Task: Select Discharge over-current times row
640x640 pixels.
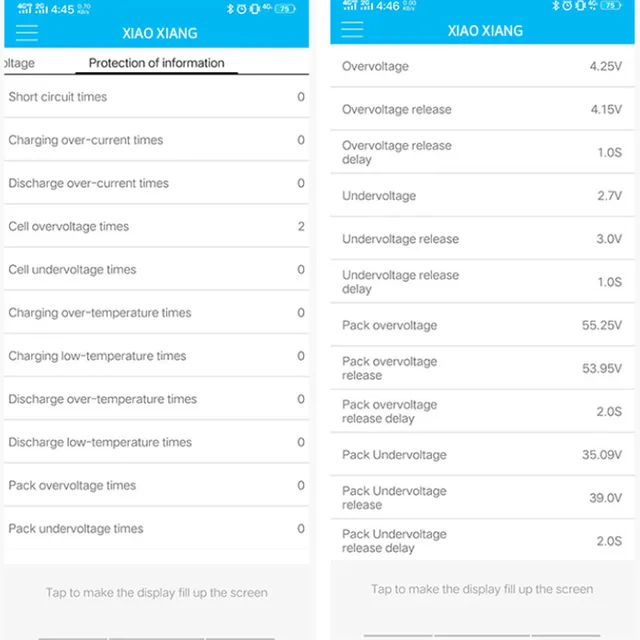Action: coord(156,183)
